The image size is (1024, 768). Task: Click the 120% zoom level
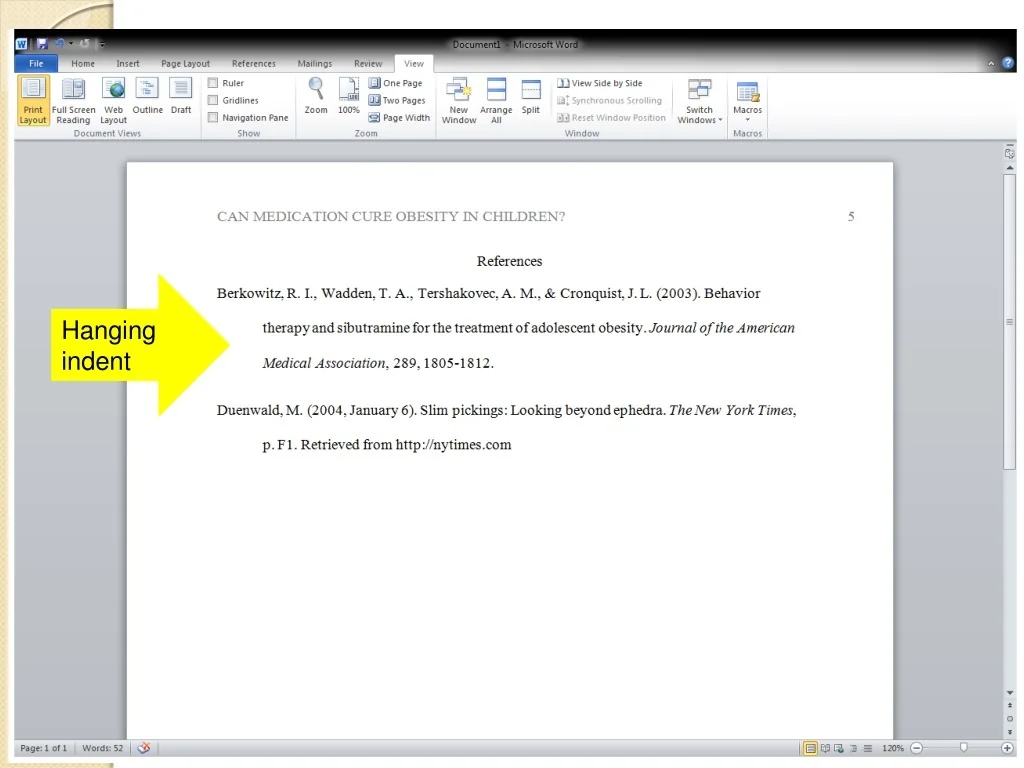pos(893,748)
